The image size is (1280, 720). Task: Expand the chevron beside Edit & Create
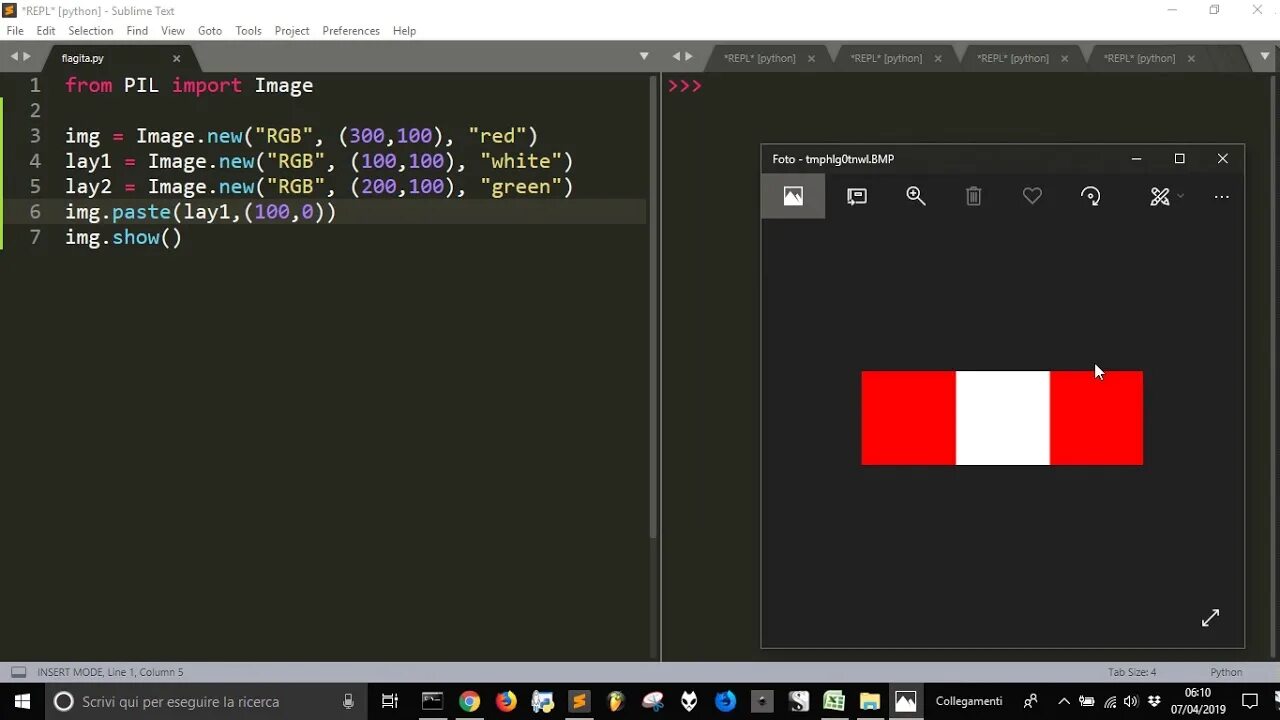1180,196
